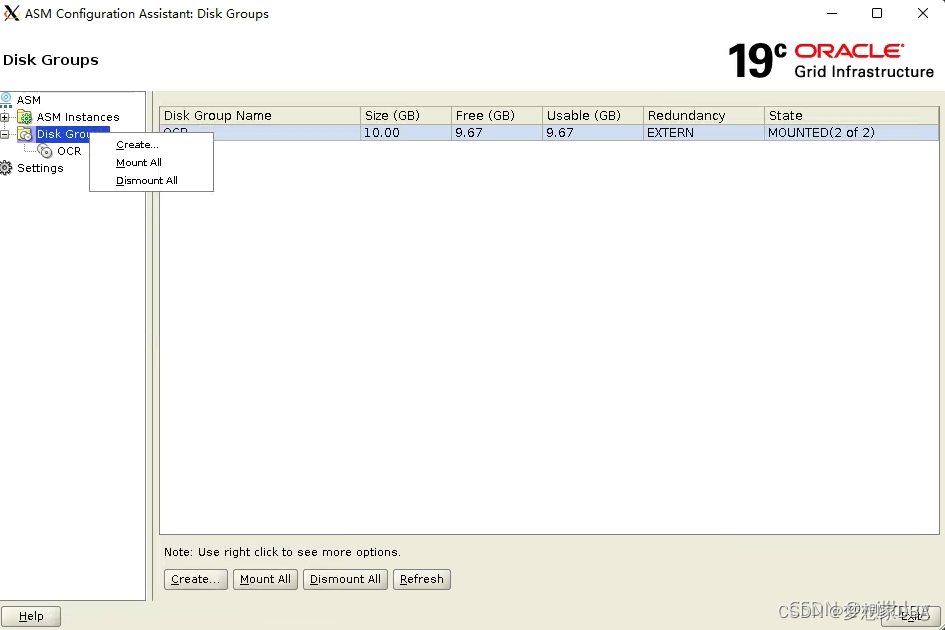Click the X11 app icon in title bar

(x=11, y=13)
